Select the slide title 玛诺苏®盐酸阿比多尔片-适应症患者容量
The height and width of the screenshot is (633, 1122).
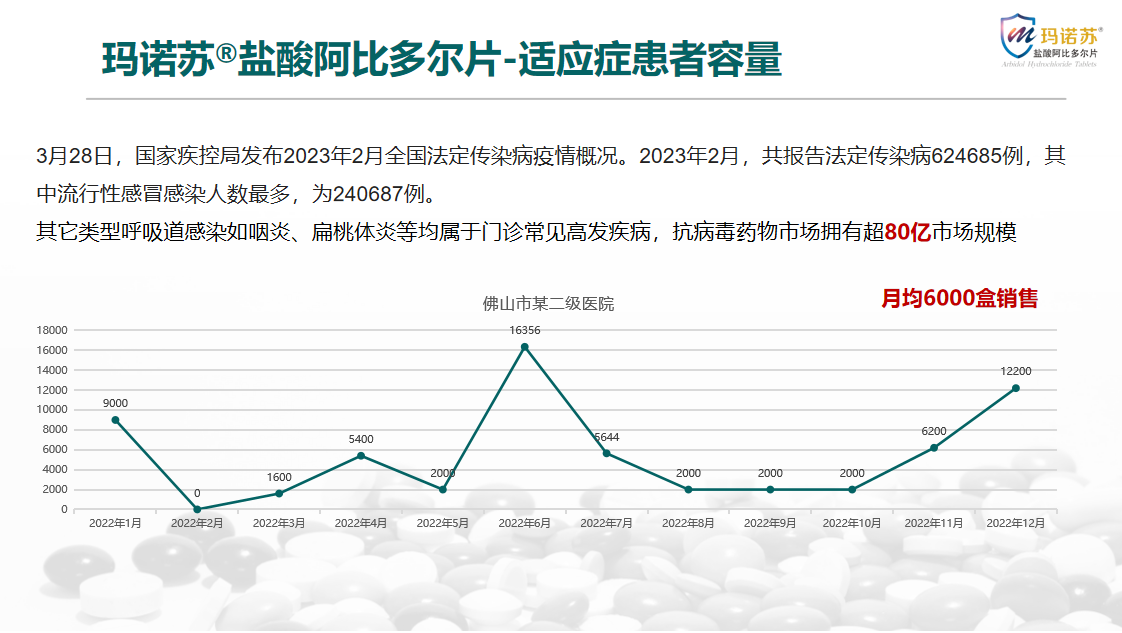tap(441, 59)
